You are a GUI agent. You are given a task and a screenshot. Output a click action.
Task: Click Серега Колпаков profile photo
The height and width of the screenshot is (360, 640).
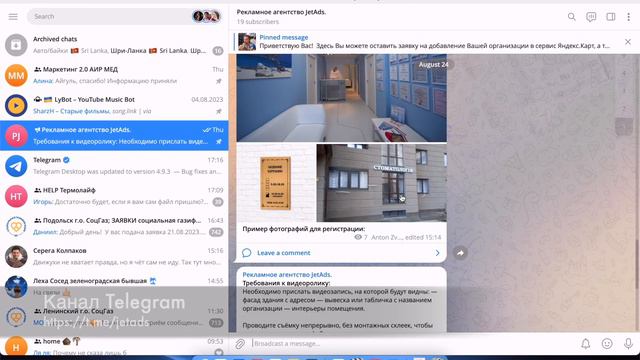16,257
